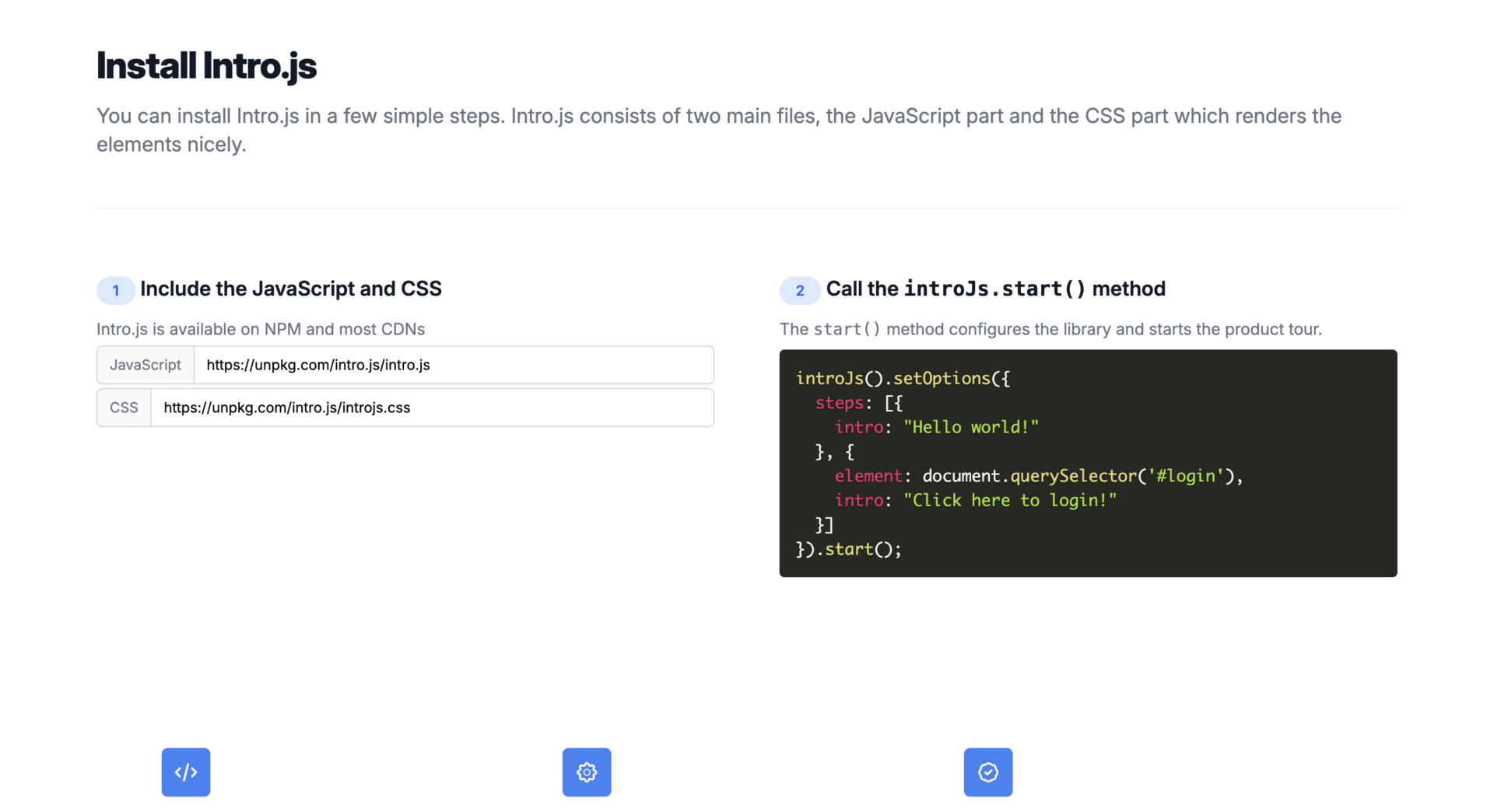Click the "Click here to login!" code string
Screen dimensions: 1494x812
[x=1009, y=500]
